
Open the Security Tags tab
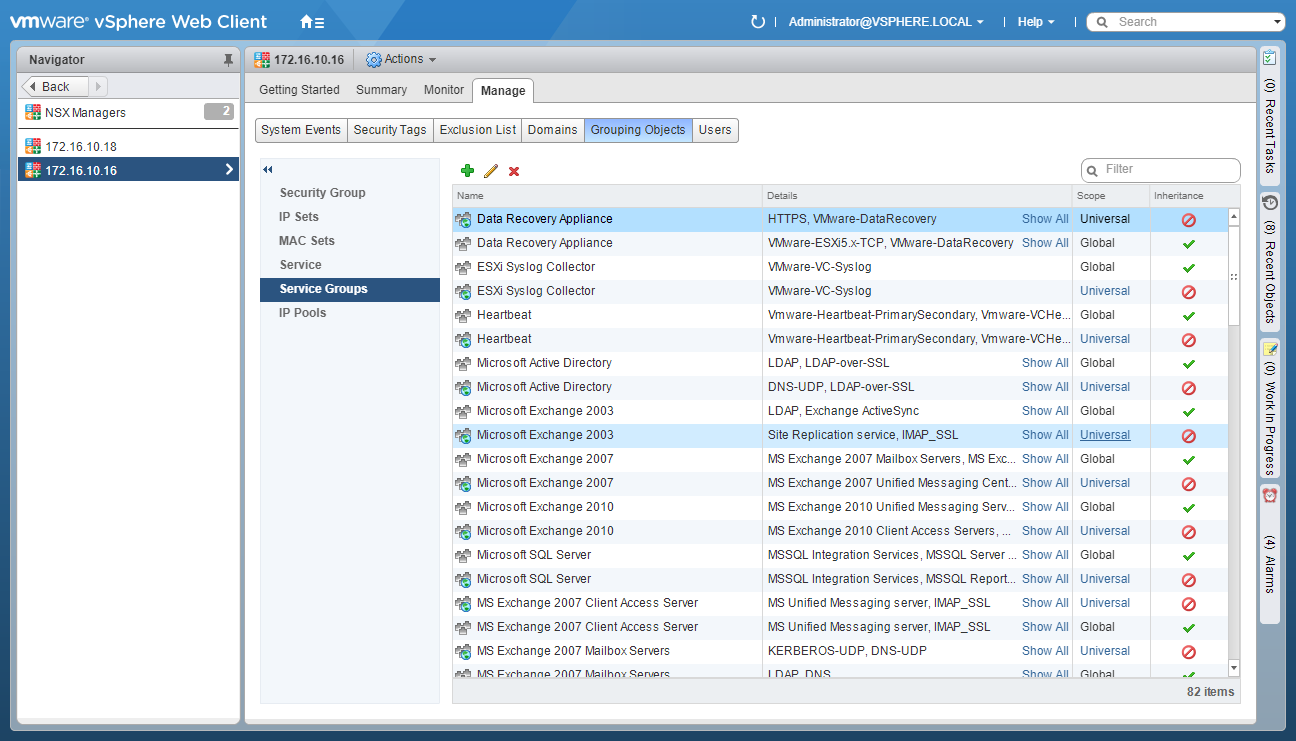390,130
